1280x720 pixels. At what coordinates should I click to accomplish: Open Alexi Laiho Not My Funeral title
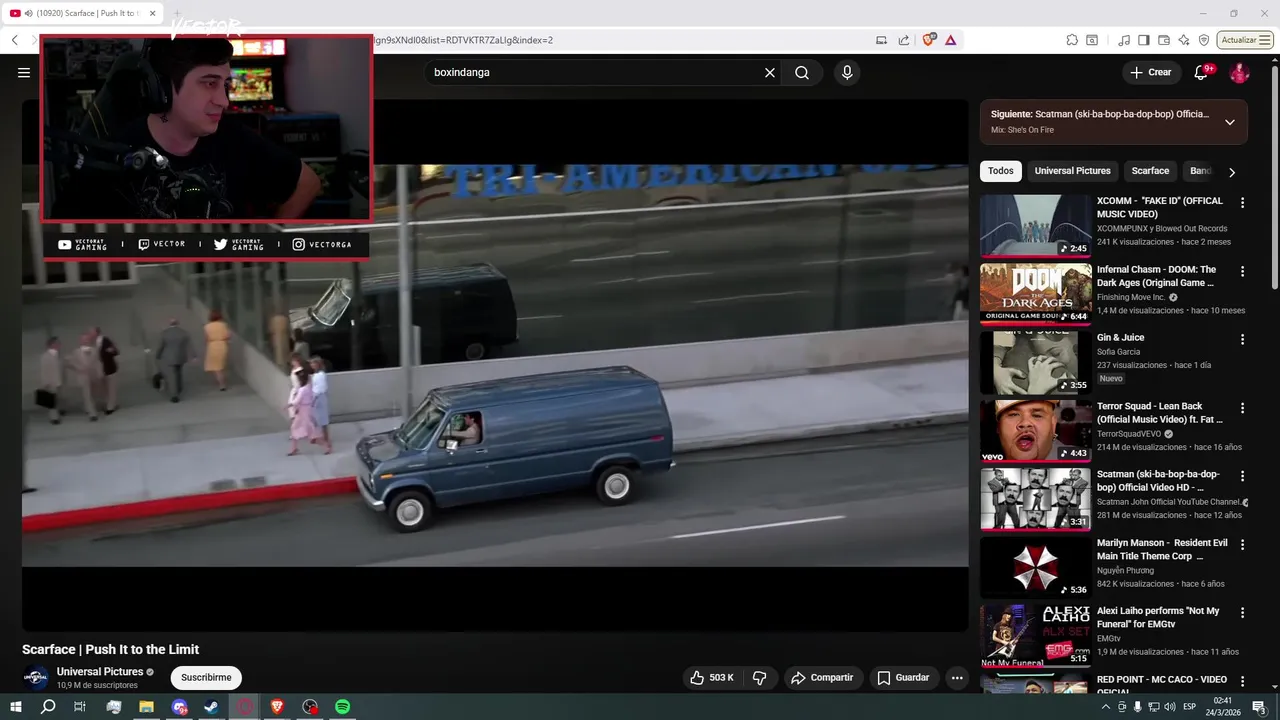1158,617
